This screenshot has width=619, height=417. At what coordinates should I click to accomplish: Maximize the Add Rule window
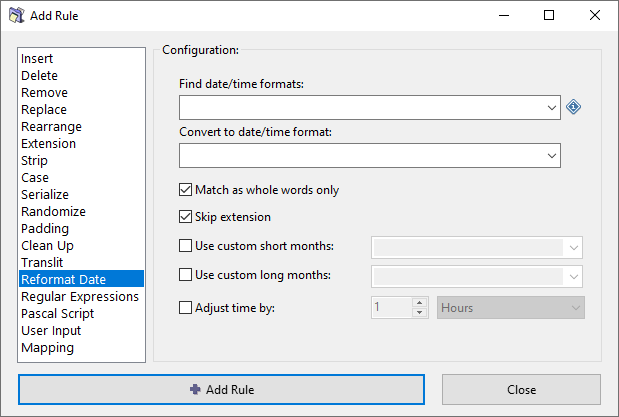pos(549,16)
